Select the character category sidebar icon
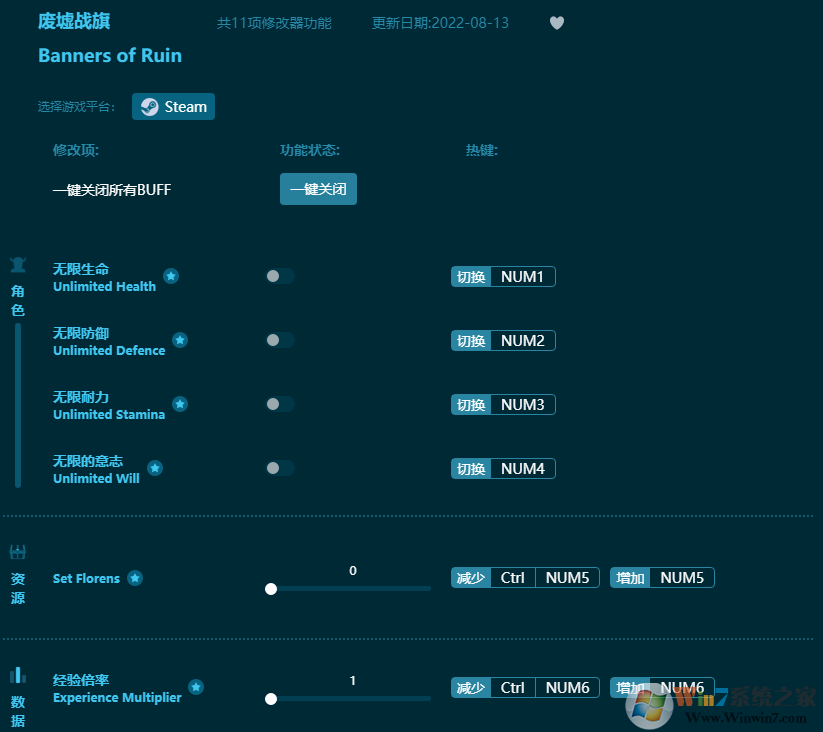823x732 pixels. pos(18,265)
